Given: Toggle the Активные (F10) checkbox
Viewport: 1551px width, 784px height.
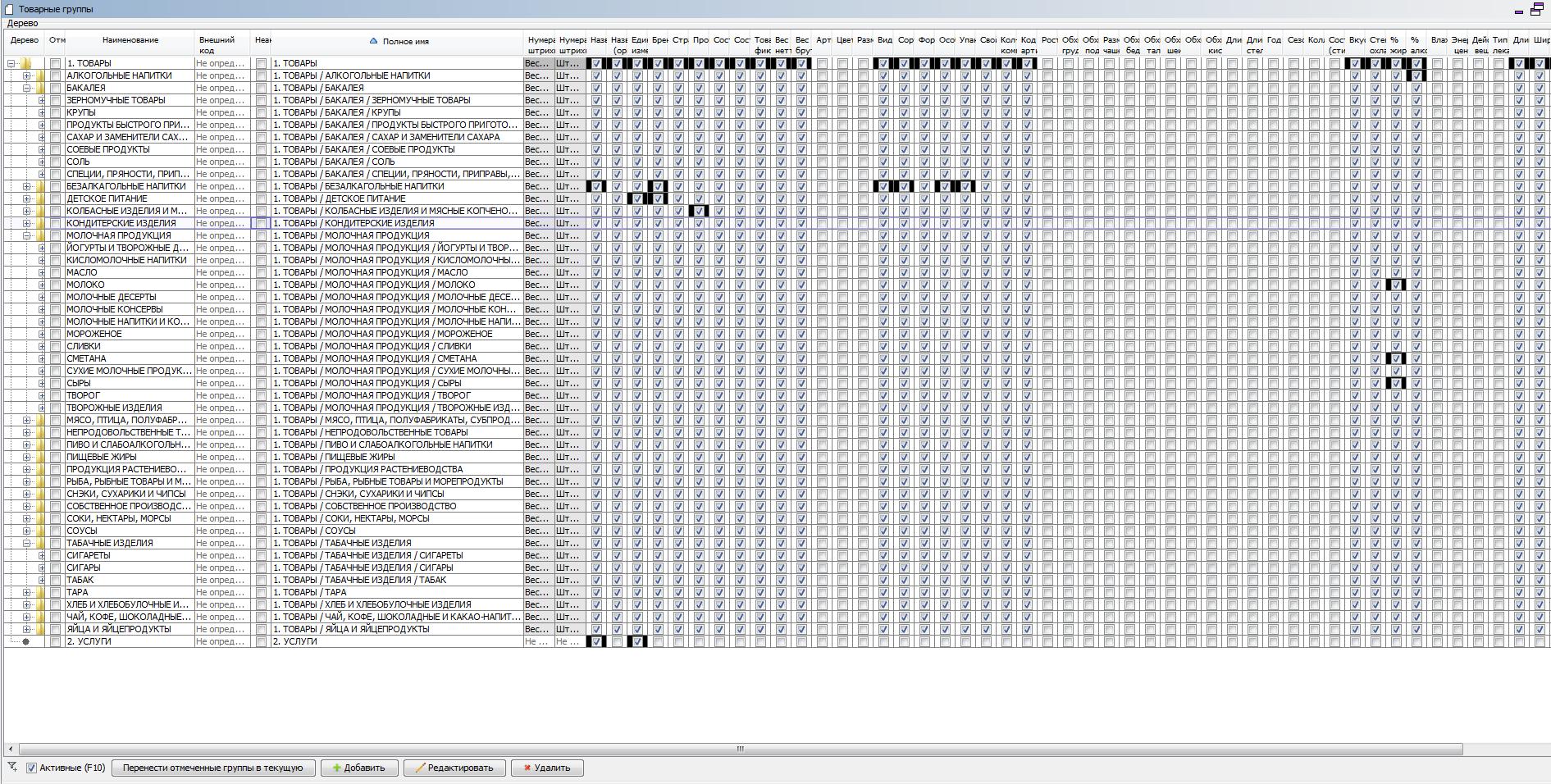Looking at the screenshot, I should (x=31, y=768).
